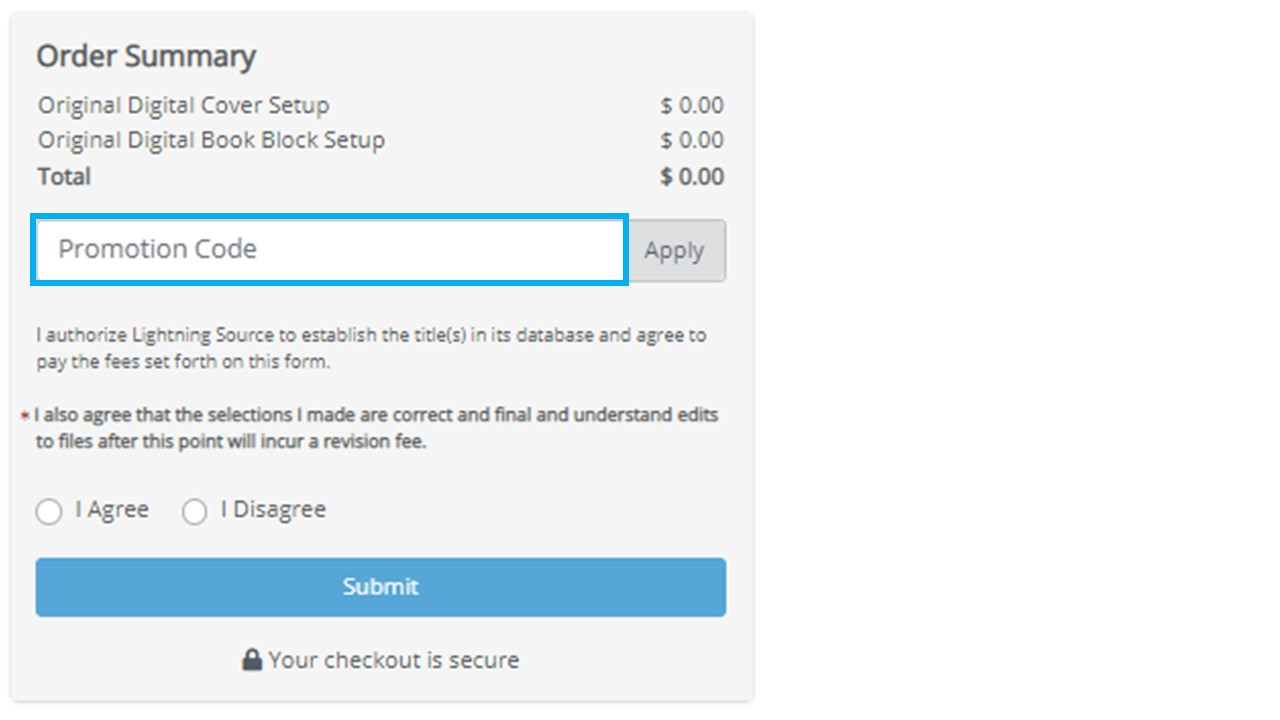
Task: Click the Order Summary heading
Action: tap(146, 56)
